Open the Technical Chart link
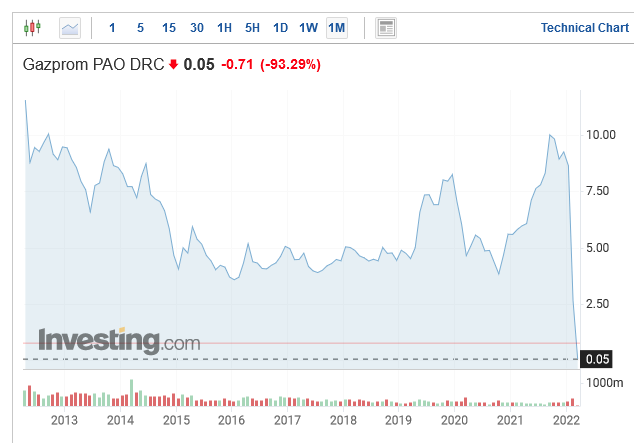Screen dimensions: 634x443 click(585, 28)
